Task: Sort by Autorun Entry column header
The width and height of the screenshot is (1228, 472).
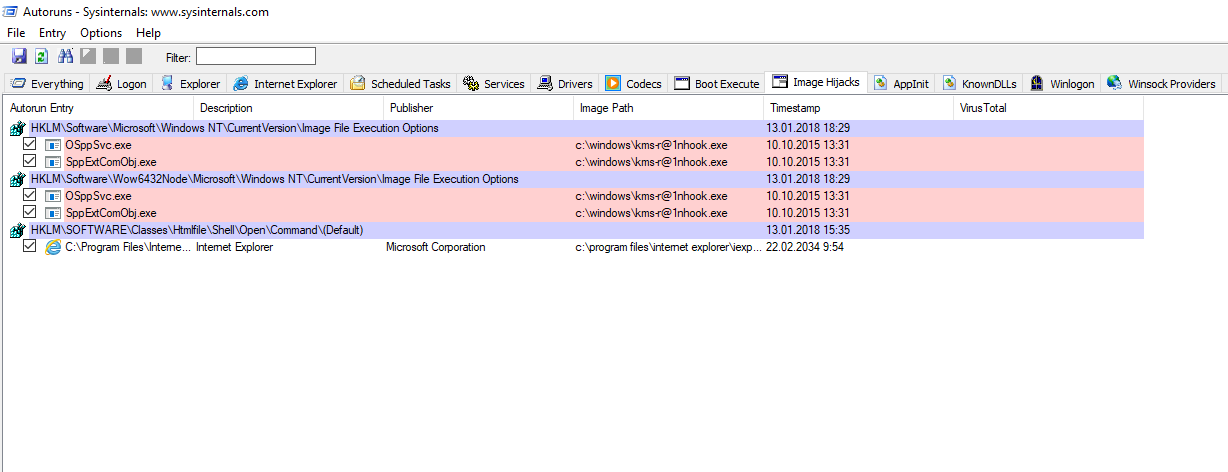Action: tap(99, 108)
